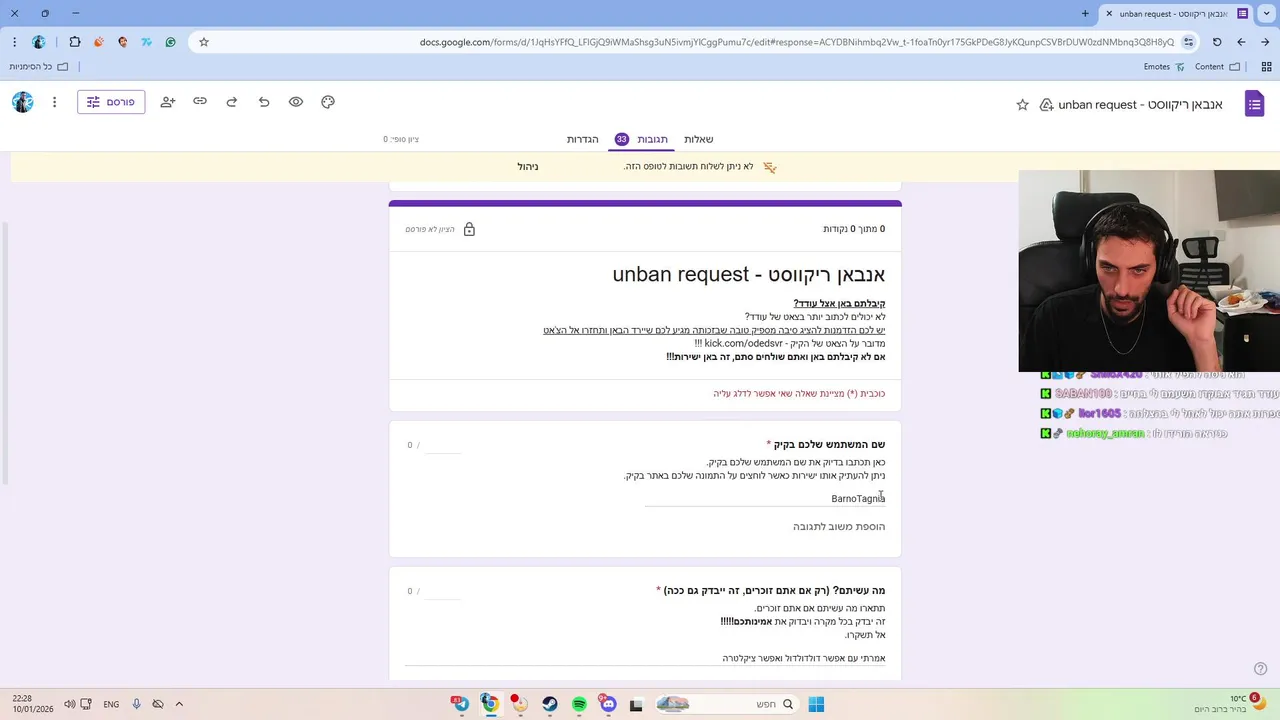Viewport: 1280px width, 720px height.
Task: Show hidden tray icons chevron
Action: (179, 704)
